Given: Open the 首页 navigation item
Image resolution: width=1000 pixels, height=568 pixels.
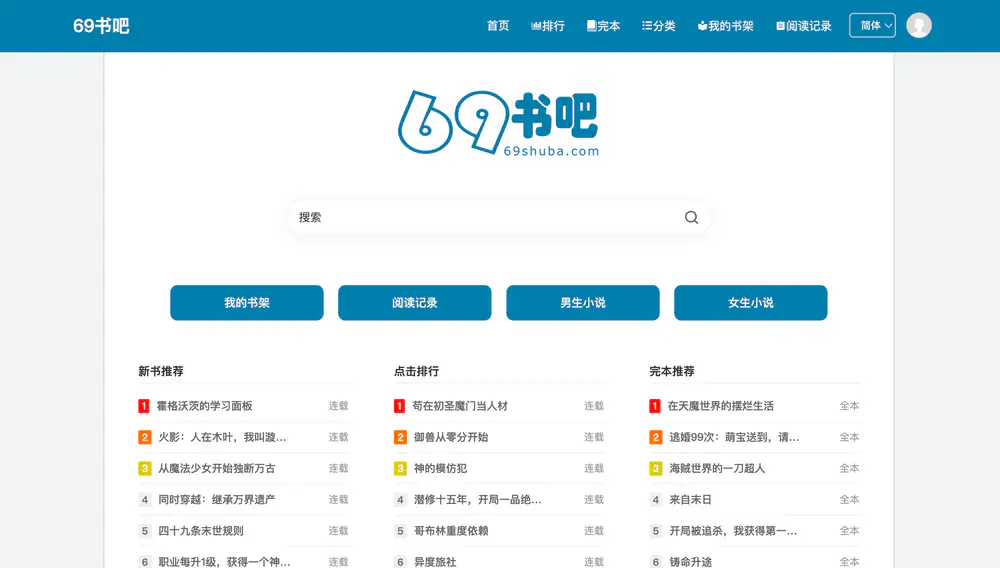Looking at the screenshot, I should tap(498, 25).
